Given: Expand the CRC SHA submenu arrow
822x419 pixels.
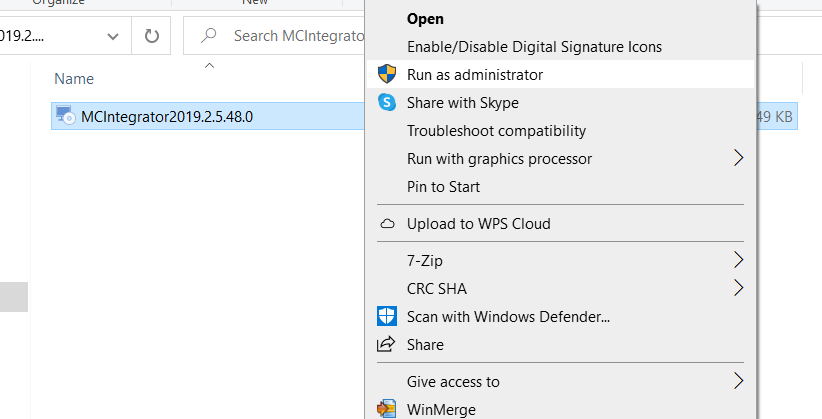Looking at the screenshot, I should (738, 288).
